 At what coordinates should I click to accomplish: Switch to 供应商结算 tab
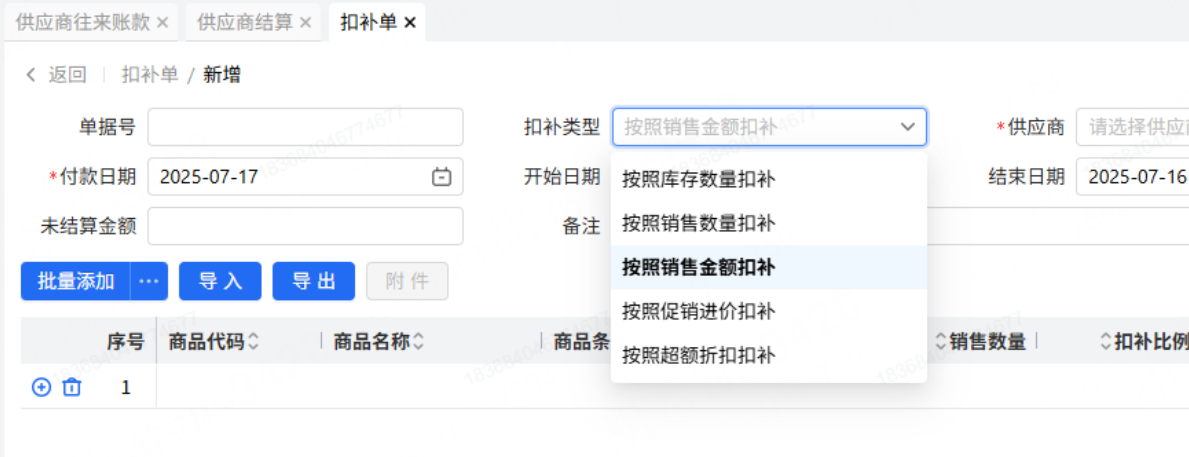click(245, 23)
